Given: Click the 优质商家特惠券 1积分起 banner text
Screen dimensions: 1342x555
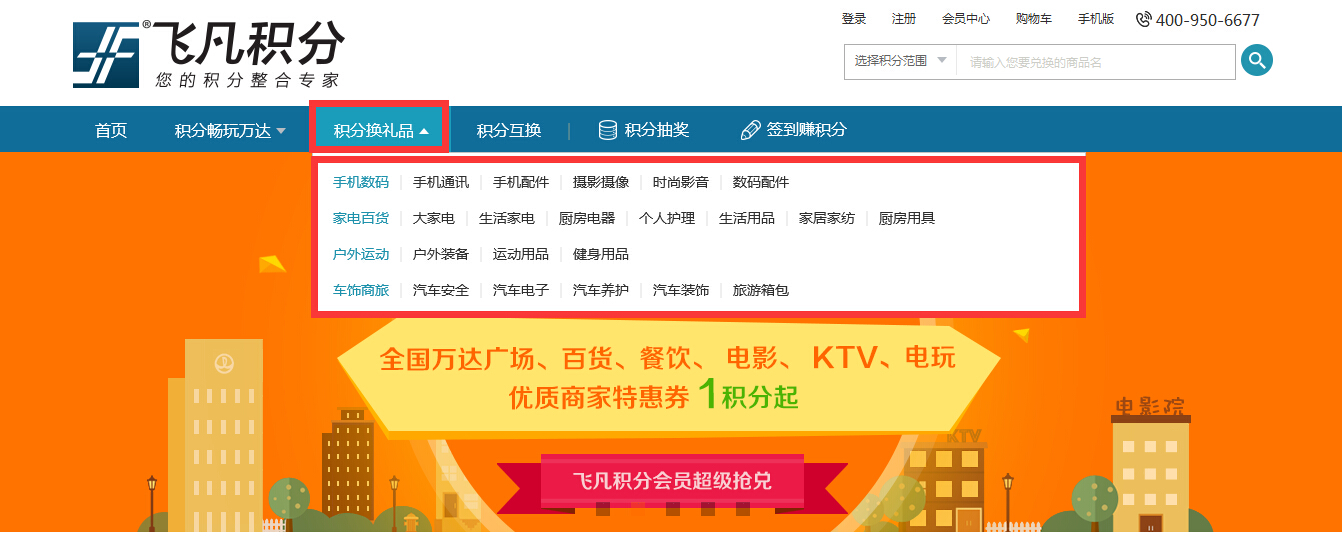Looking at the screenshot, I should pos(654,396).
